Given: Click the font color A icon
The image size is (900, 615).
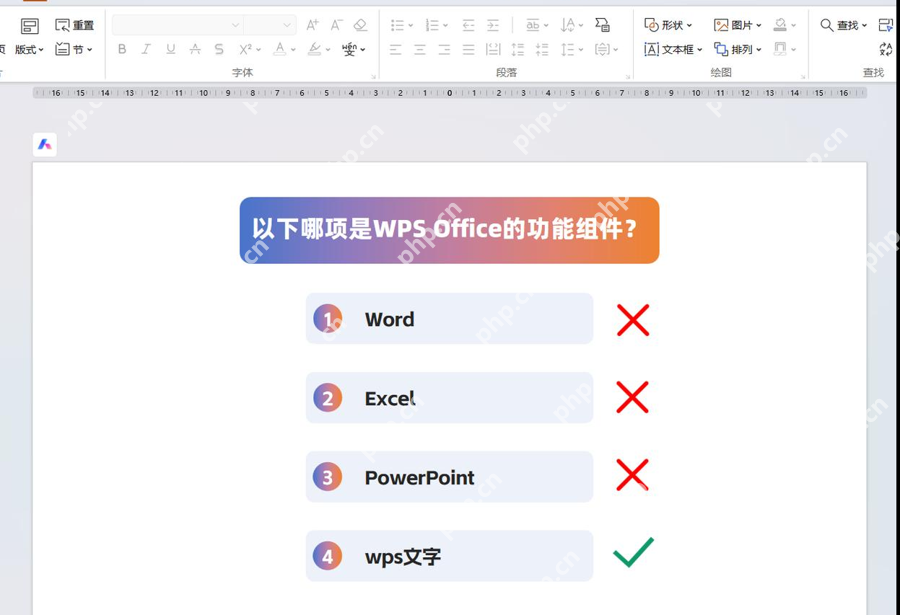Looking at the screenshot, I should point(280,49).
